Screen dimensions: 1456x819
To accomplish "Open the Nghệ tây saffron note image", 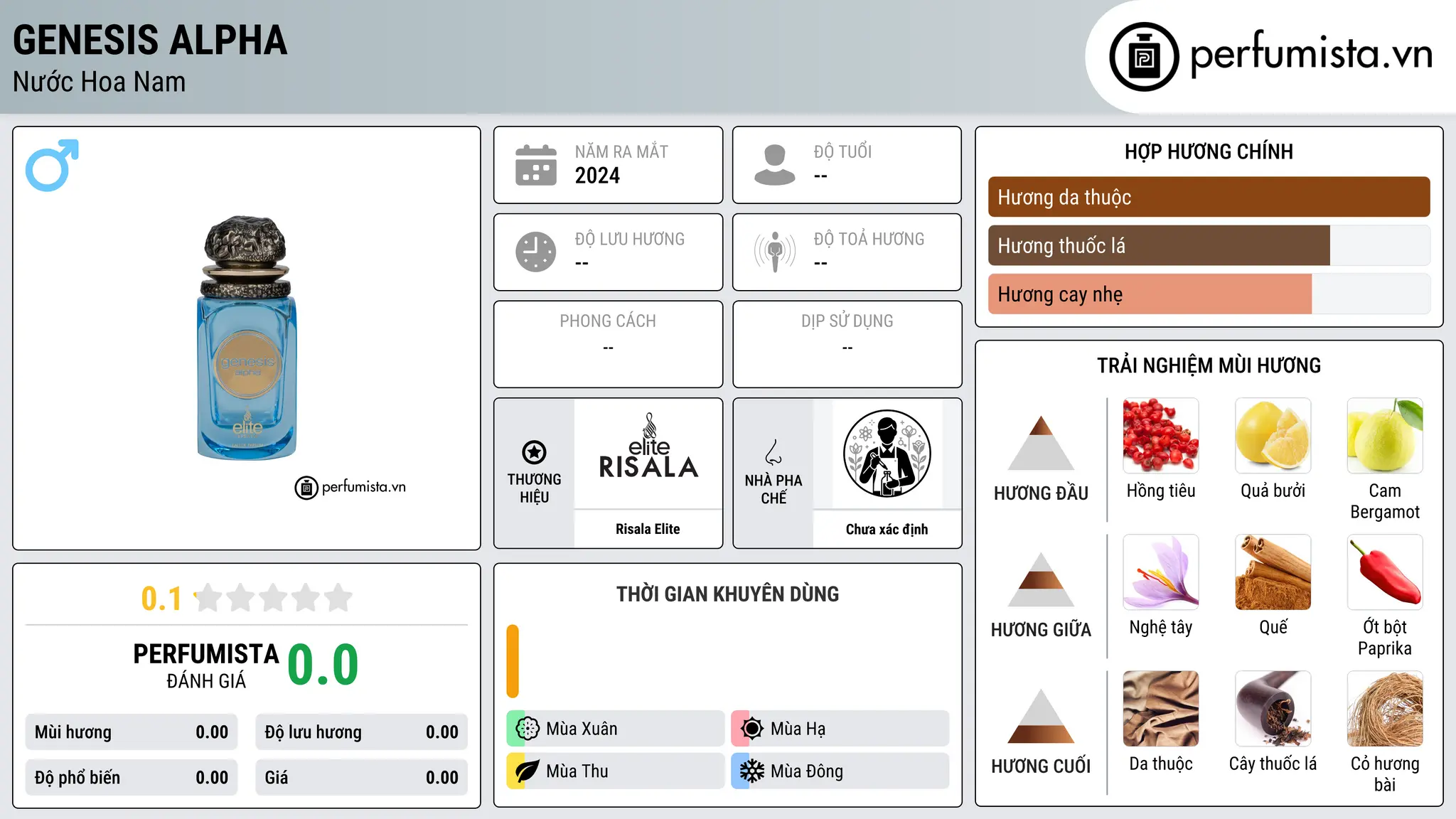I will (1161, 572).
